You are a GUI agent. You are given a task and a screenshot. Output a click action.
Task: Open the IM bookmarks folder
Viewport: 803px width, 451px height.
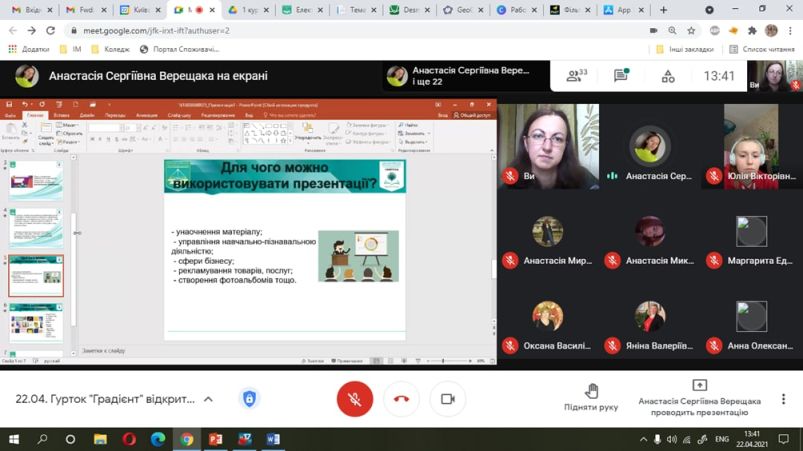71,49
